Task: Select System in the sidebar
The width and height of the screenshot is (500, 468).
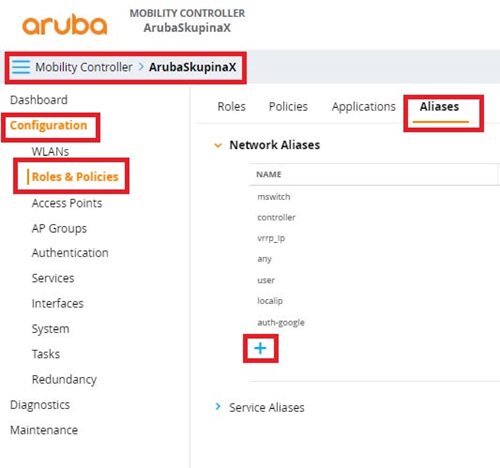Action: (x=51, y=329)
